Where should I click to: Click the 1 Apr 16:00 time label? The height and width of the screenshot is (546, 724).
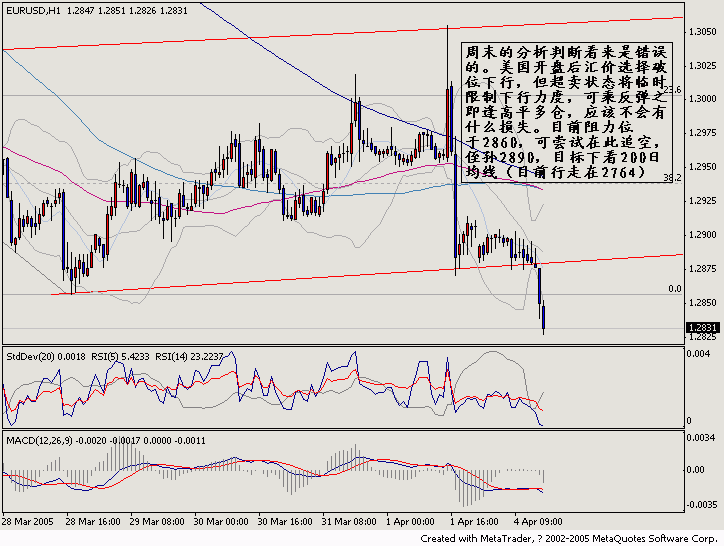click(475, 522)
